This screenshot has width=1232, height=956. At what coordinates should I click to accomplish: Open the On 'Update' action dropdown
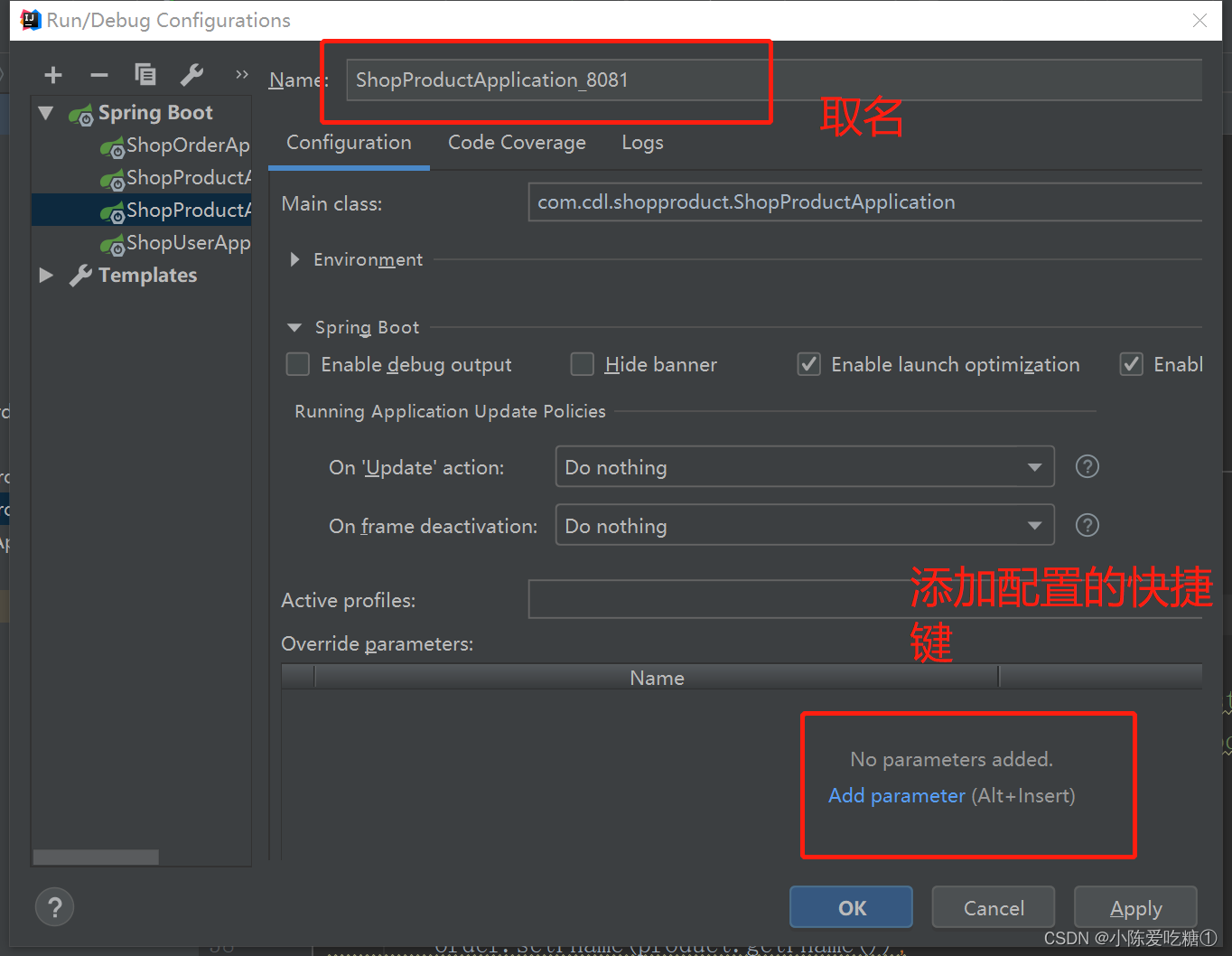[x=805, y=467]
